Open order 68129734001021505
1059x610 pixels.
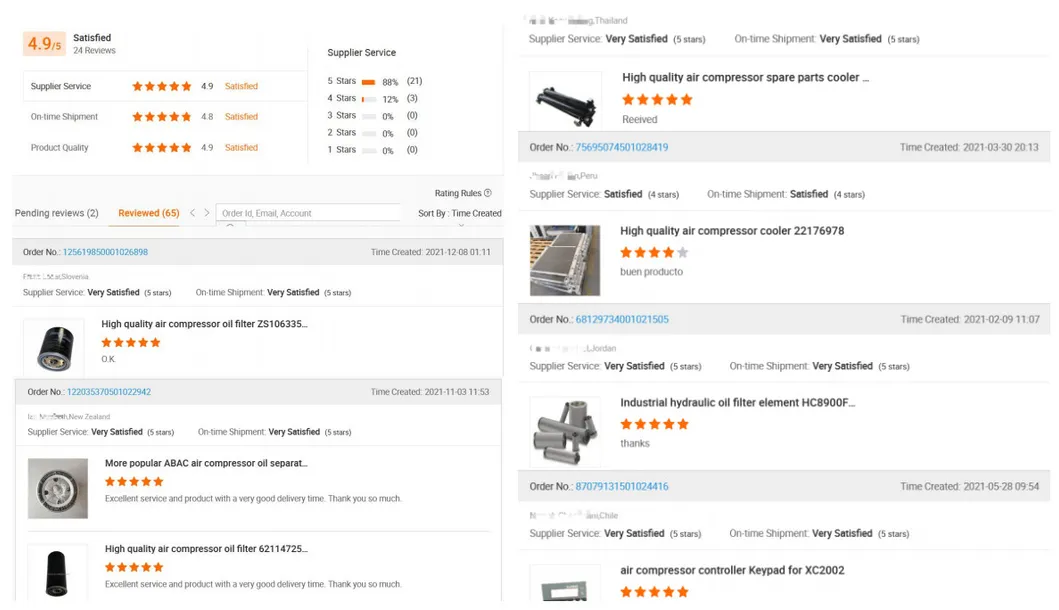622,319
